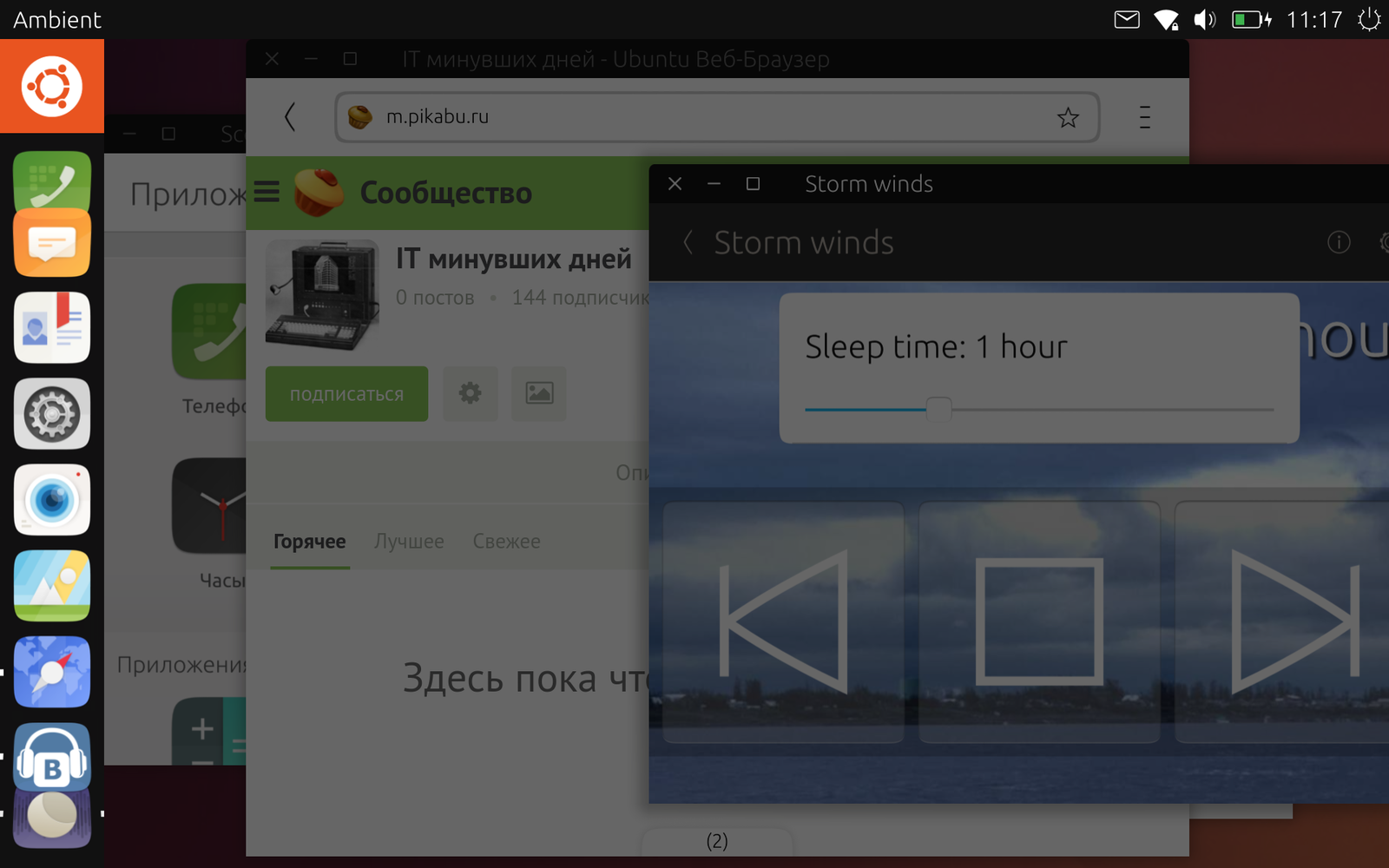Select the Свежее tab
The image size is (1389, 868).
(506, 542)
